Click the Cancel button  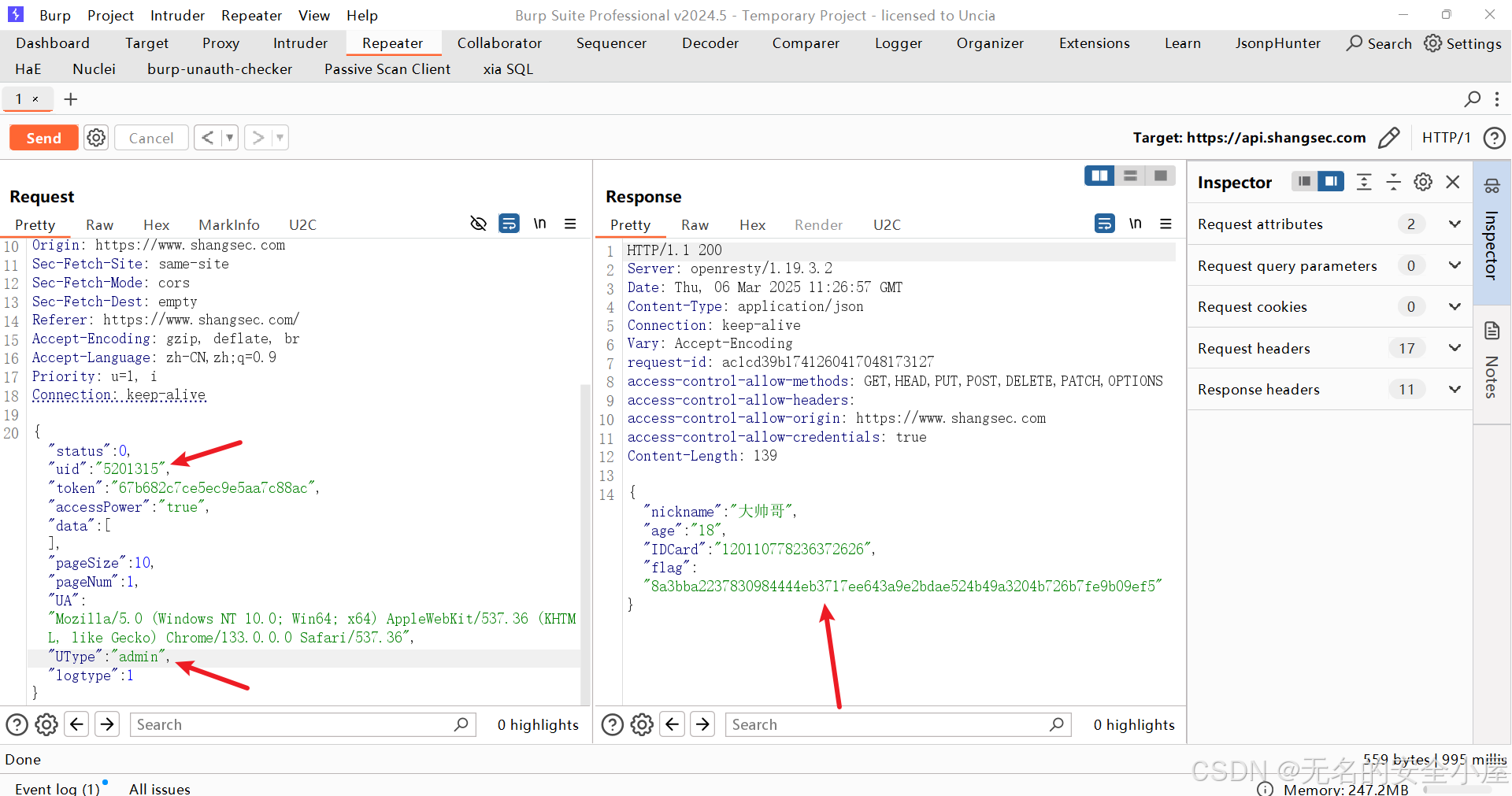tap(151, 138)
